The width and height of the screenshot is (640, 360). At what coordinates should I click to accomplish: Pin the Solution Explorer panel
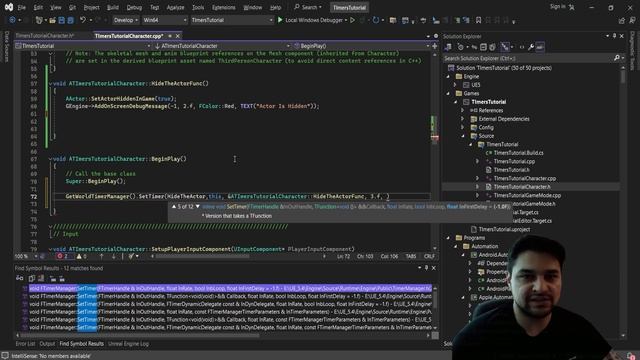pos(614,36)
